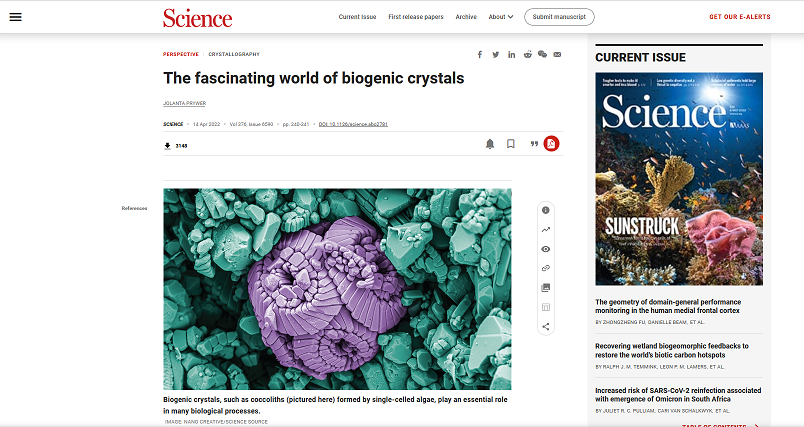This screenshot has height=427, width=804.
Task: Click the article title heading
Action: 314,78
